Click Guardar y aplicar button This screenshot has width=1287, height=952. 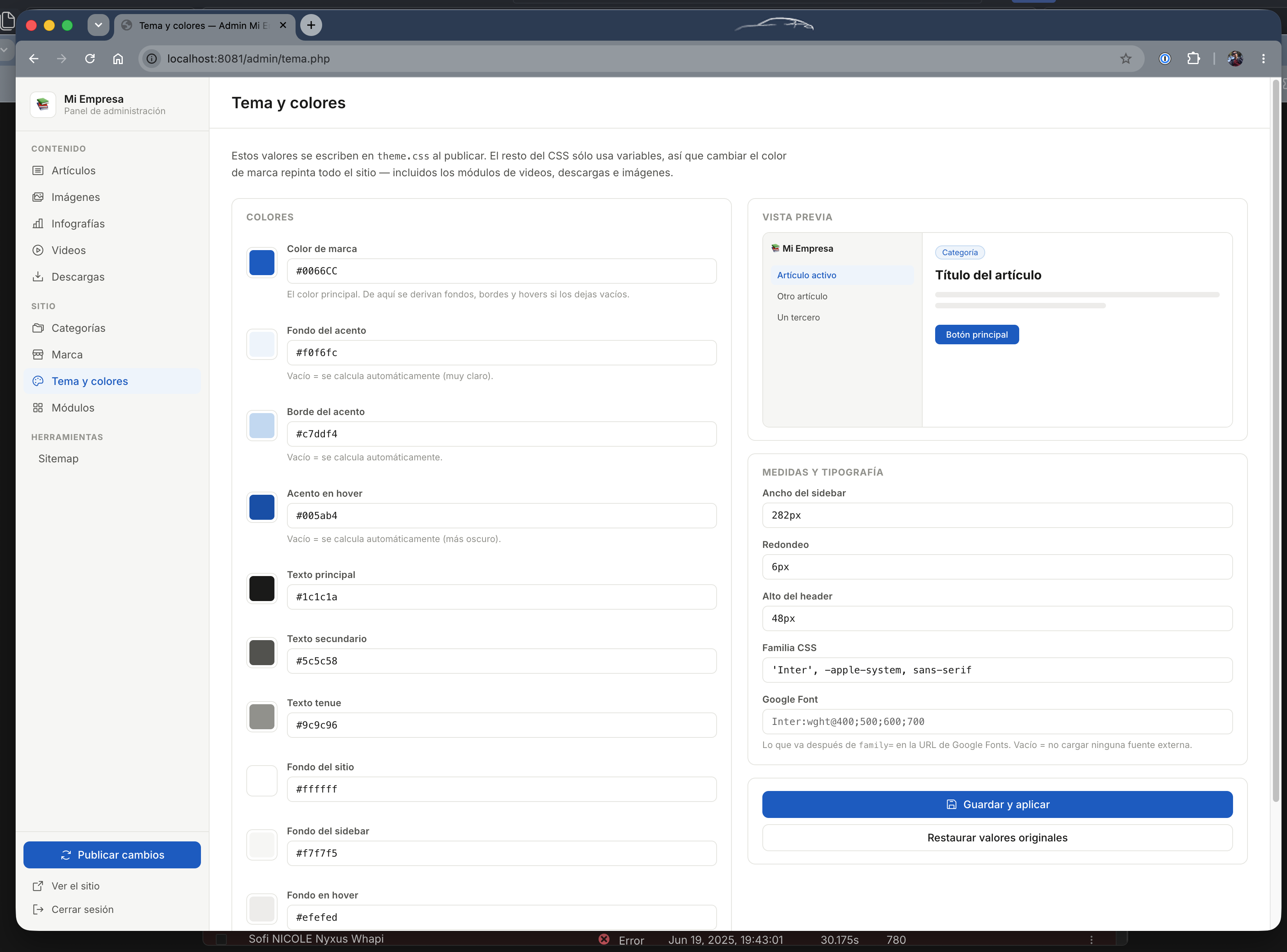pos(997,805)
